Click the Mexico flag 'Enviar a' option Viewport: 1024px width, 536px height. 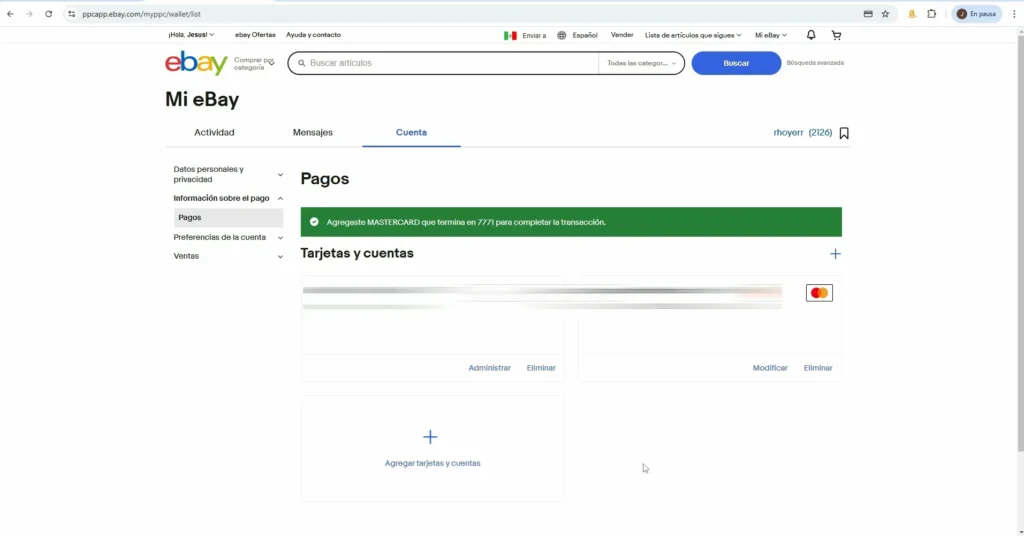[x=525, y=35]
